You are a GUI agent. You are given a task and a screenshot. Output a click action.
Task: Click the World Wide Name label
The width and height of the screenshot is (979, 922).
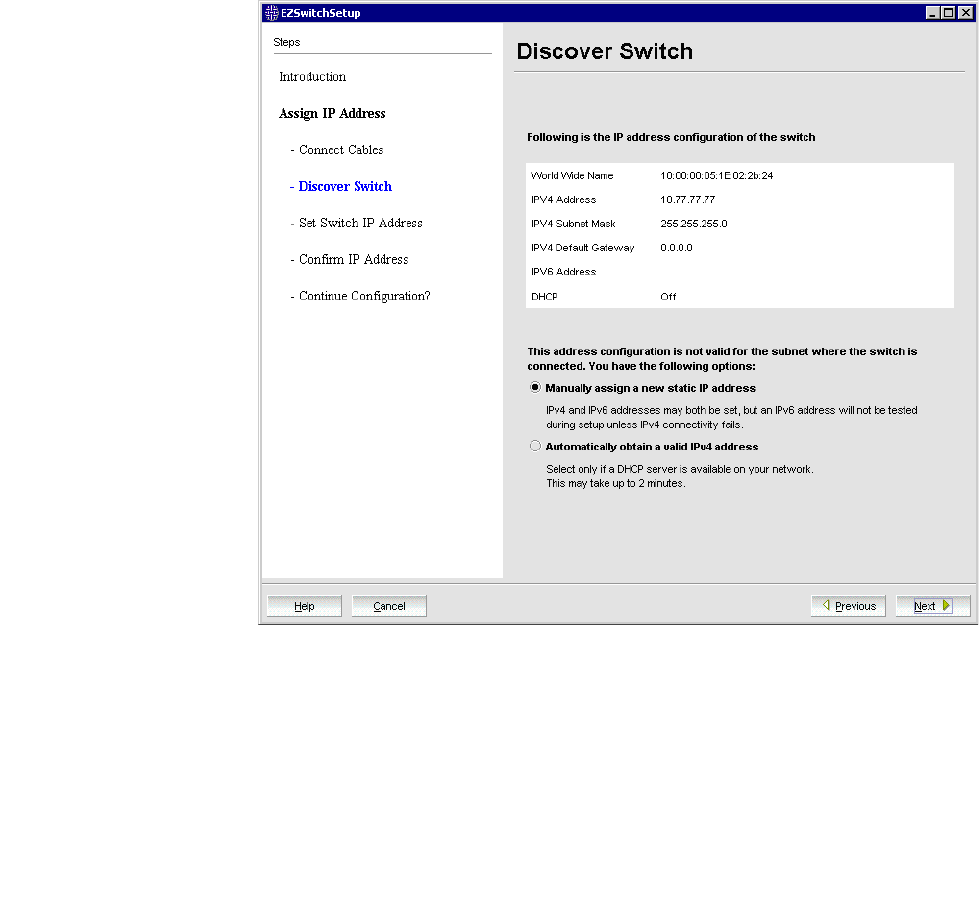572,175
